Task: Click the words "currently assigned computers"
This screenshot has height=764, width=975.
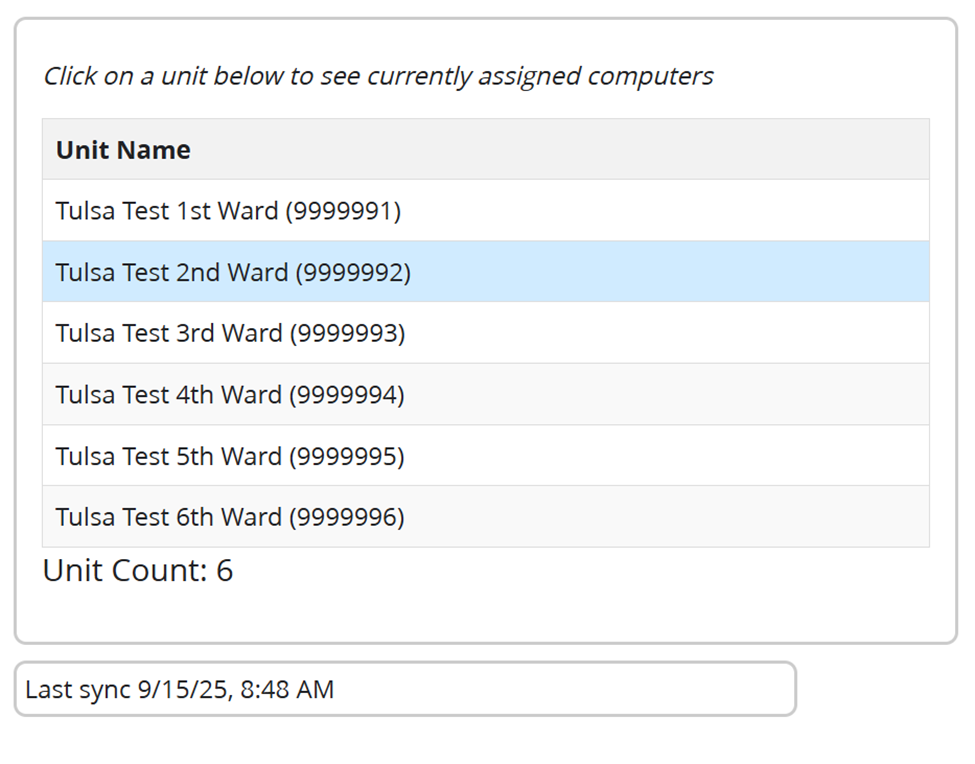Action: pos(540,76)
